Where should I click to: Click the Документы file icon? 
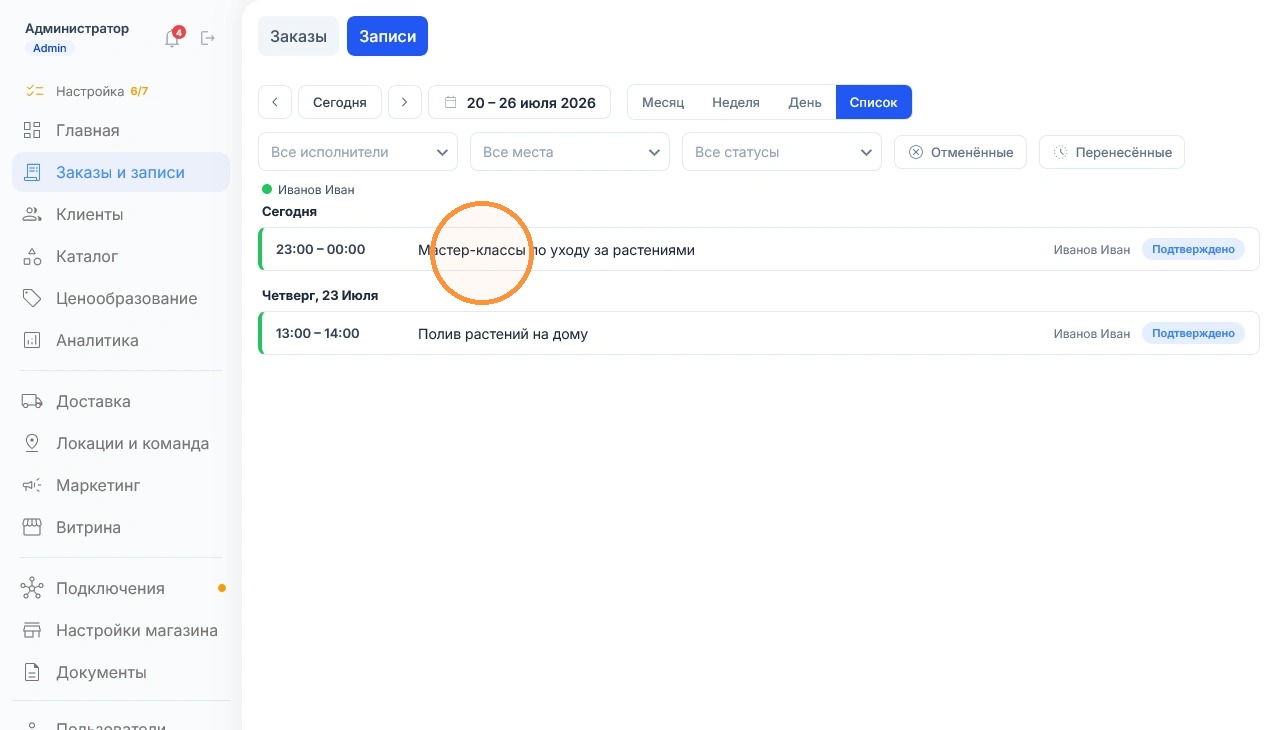[x=32, y=672]
